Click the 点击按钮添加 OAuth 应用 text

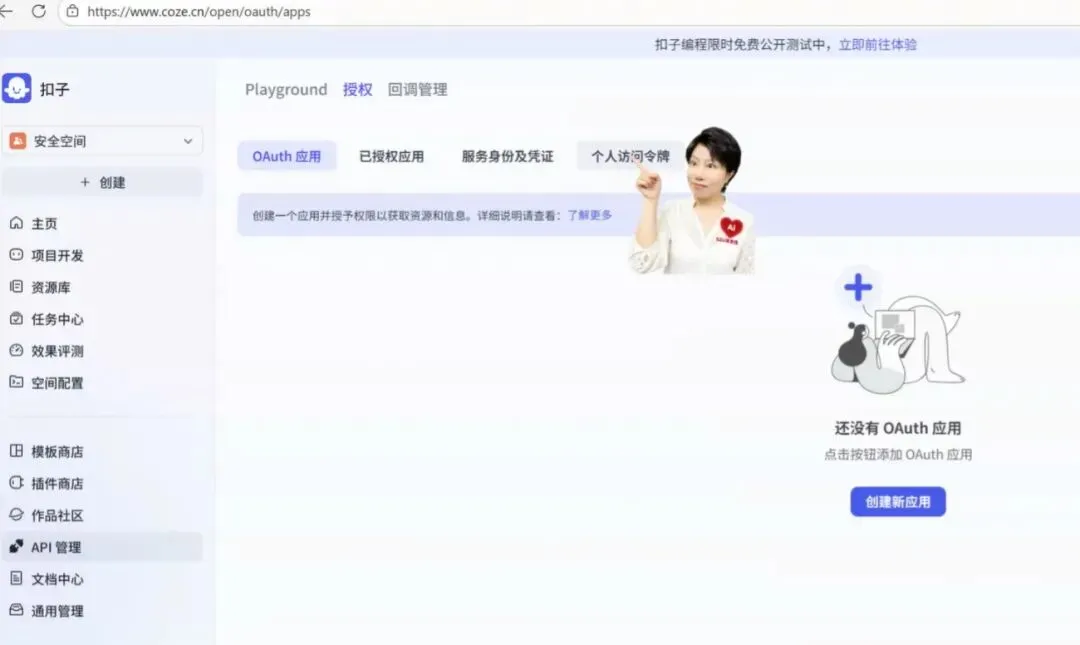tap(897, 455)
